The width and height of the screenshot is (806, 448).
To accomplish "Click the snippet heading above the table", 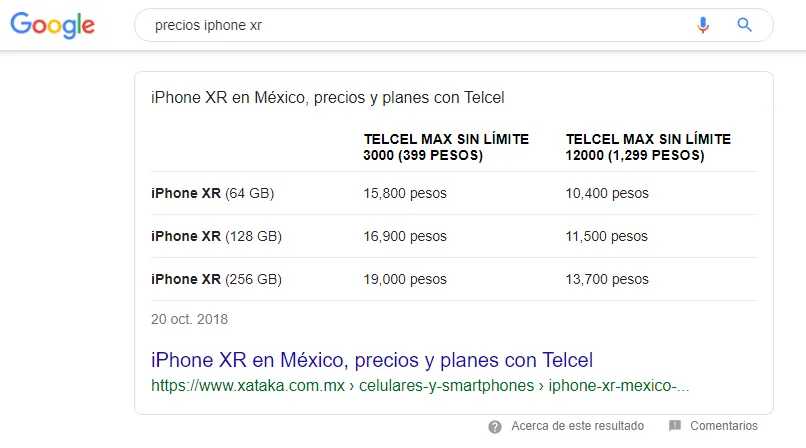I will (x=327, y=98).
